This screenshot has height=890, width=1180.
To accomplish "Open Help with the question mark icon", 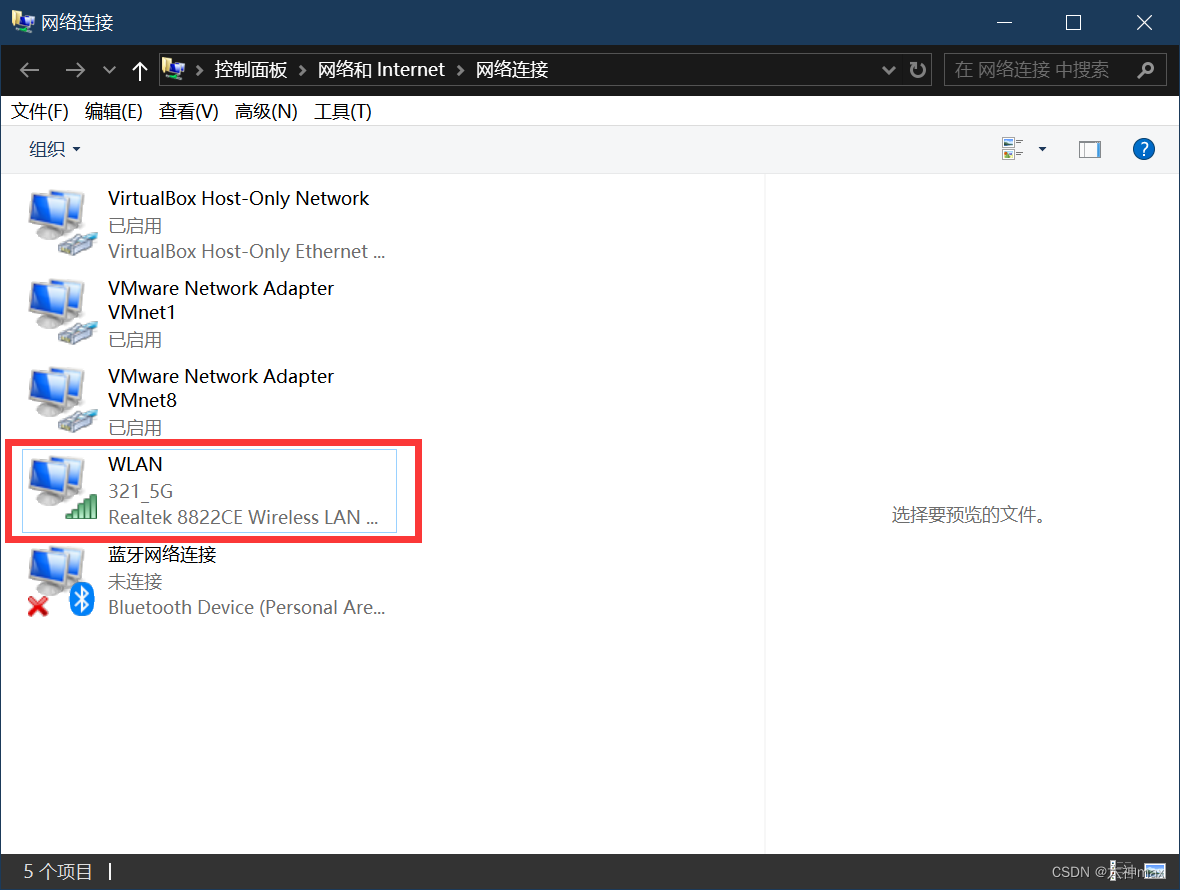I will [x=1144, y=149].
